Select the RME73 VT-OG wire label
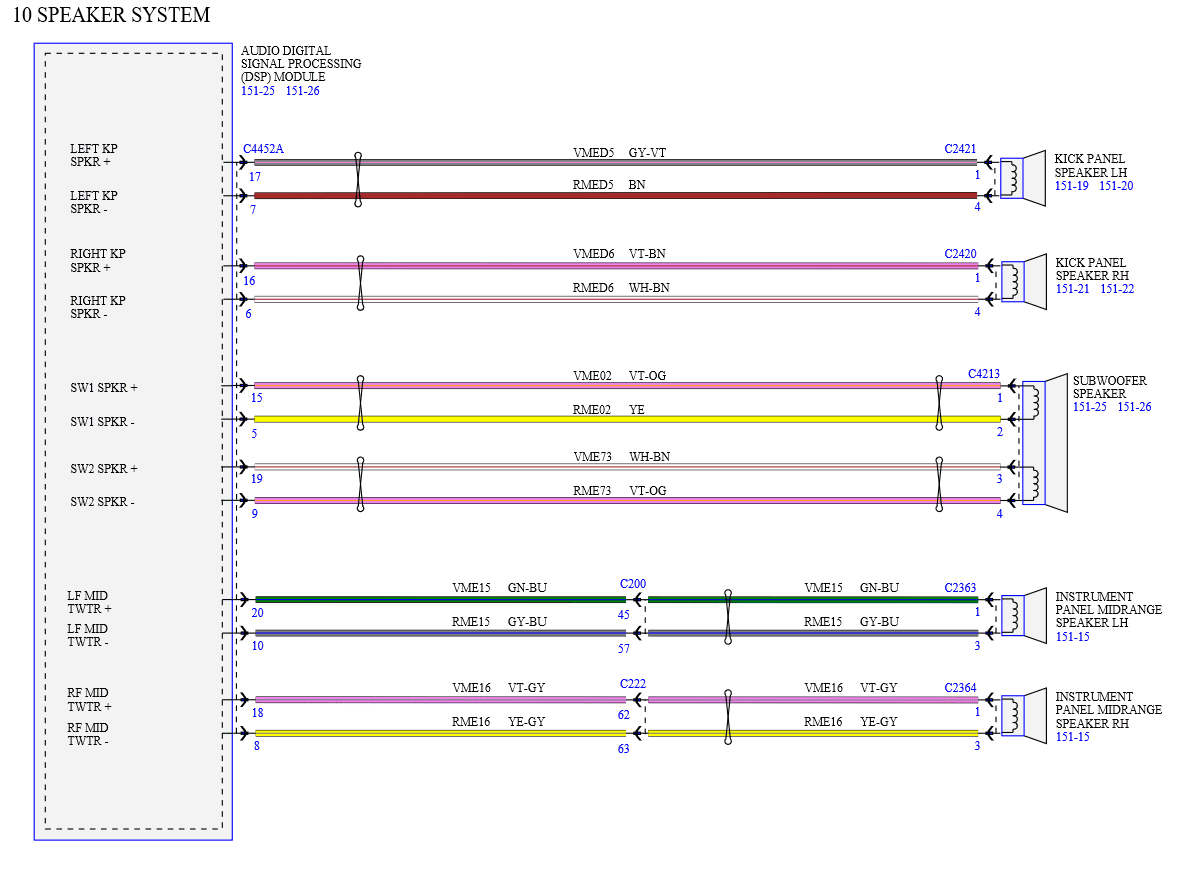The height and width of the screenshot is (875, 1193). (x=619, y=491)
